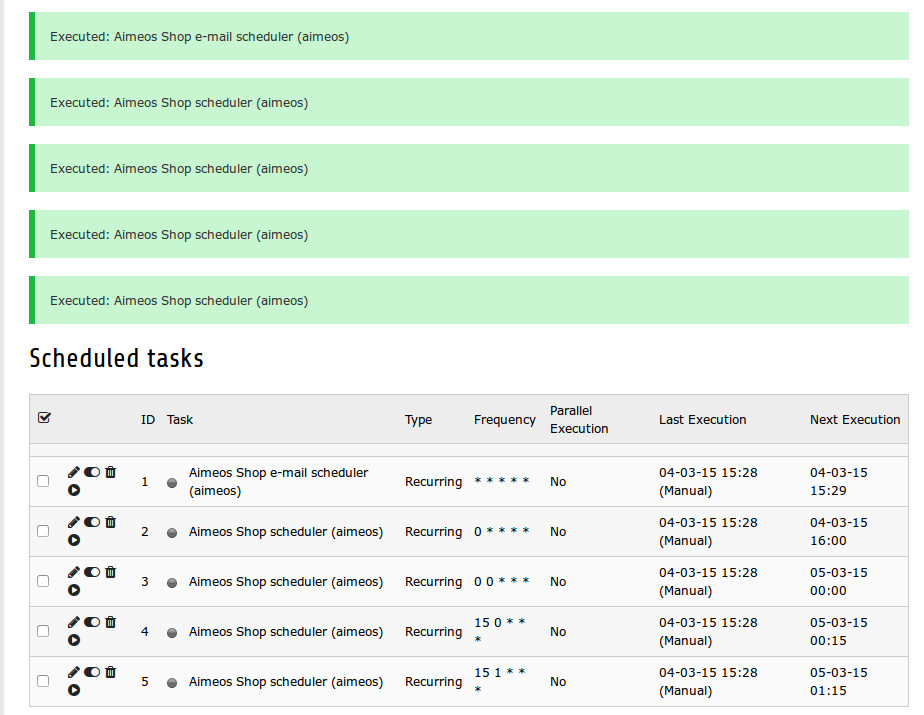Screen dimensions: 924x715
Task: Start task ID 4 using its play icon
Action: click(74, 640)
